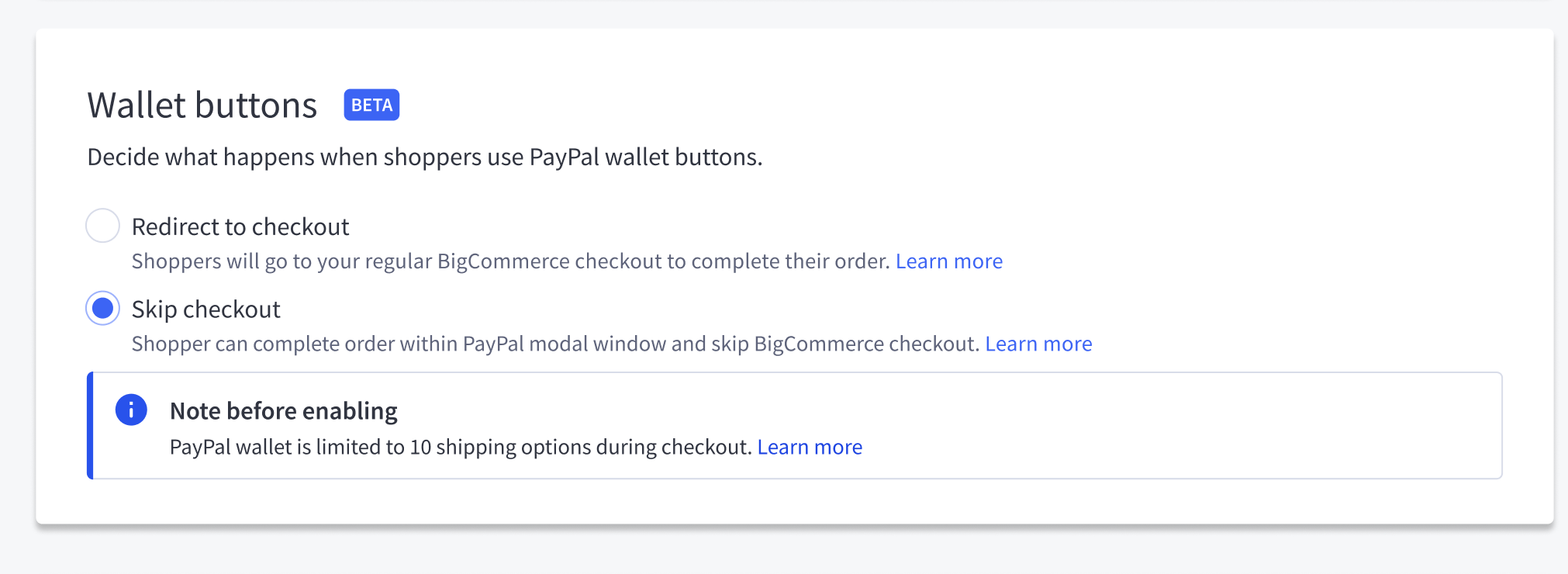
Task: Open Learn more about Redirect to checkout
Action: [x=949, y=261]
